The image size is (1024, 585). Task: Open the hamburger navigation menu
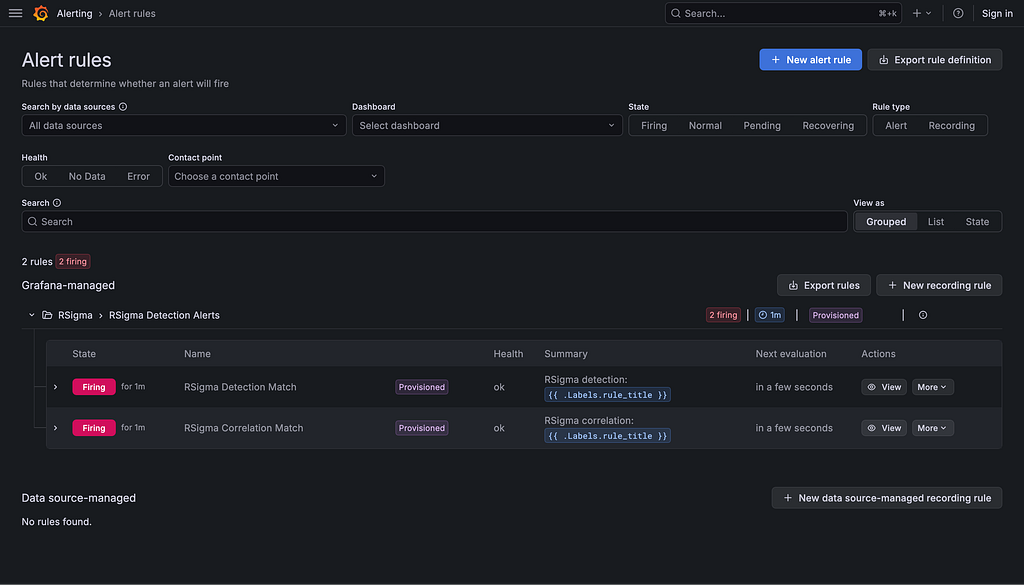16,13
